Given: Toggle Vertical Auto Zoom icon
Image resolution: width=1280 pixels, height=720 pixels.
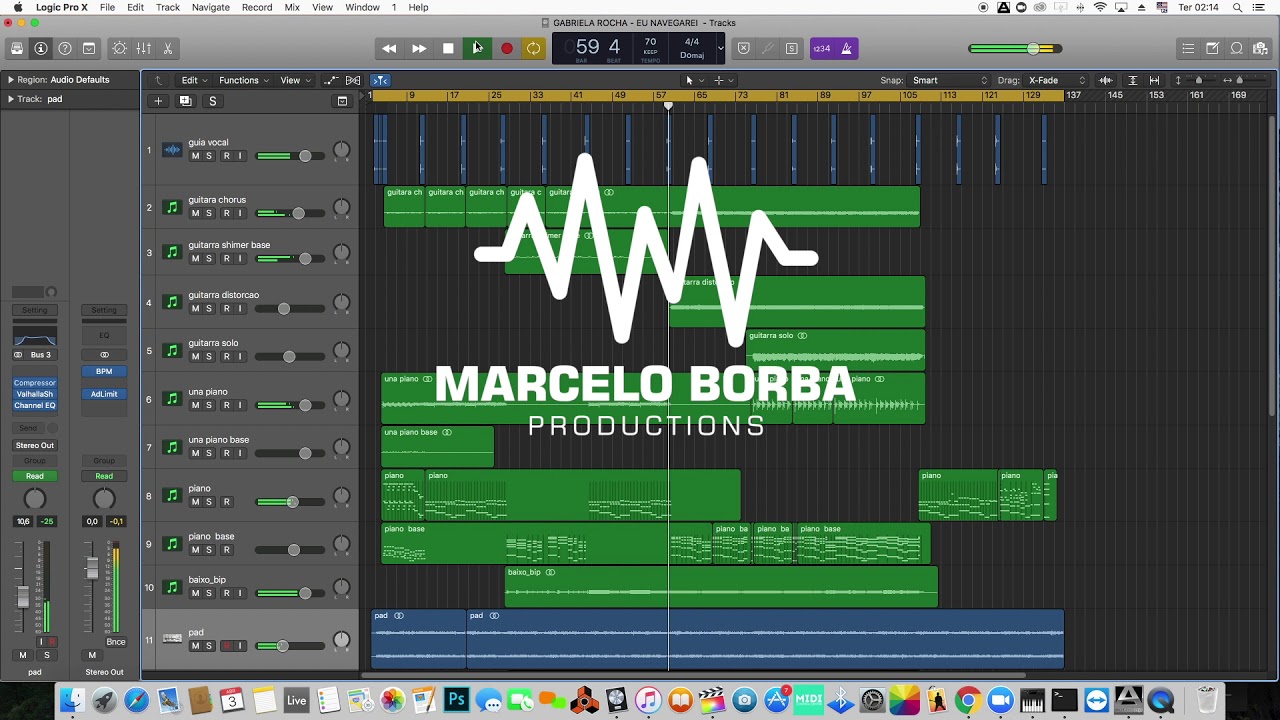Looking at the screenshot, I should coord(1133,80).
